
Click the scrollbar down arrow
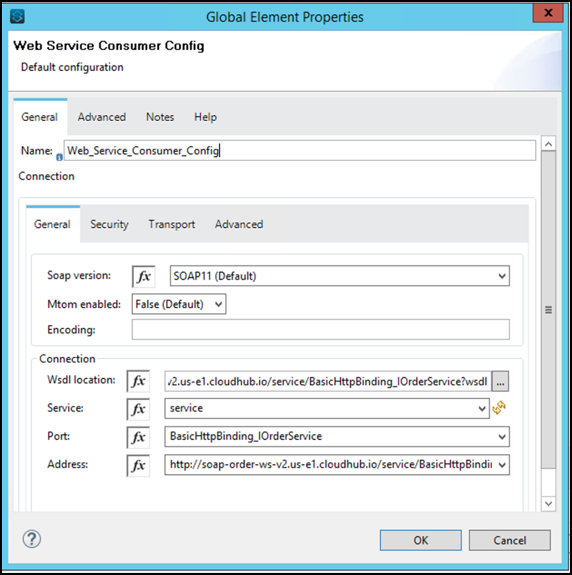549,503
